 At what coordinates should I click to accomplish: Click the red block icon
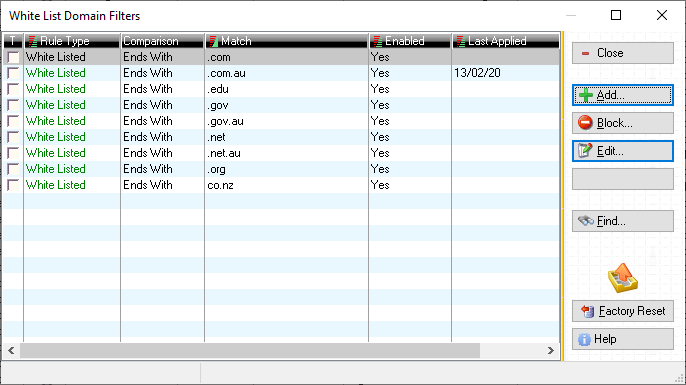(585, 123)
